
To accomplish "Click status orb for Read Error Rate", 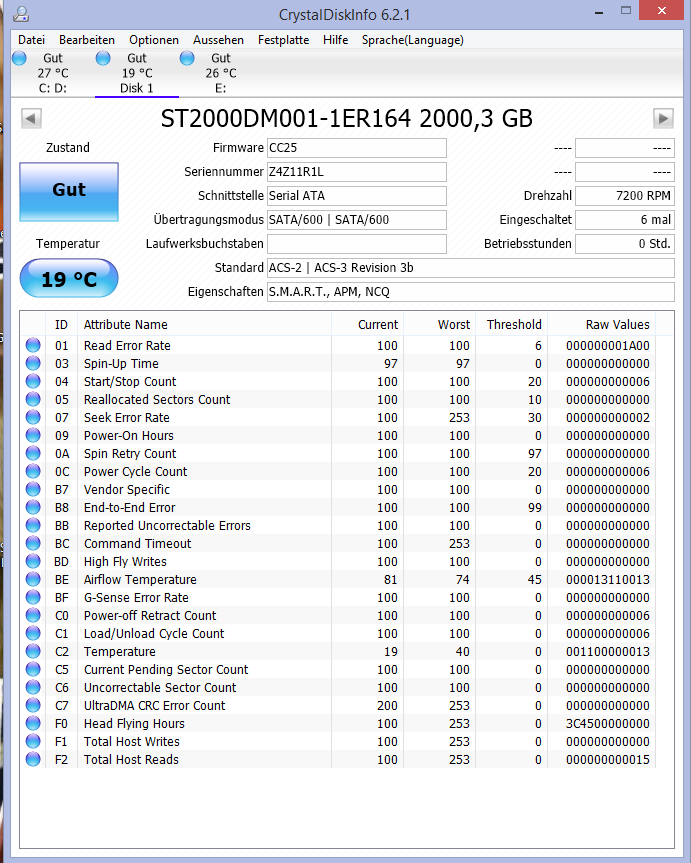I will (33, 345).
